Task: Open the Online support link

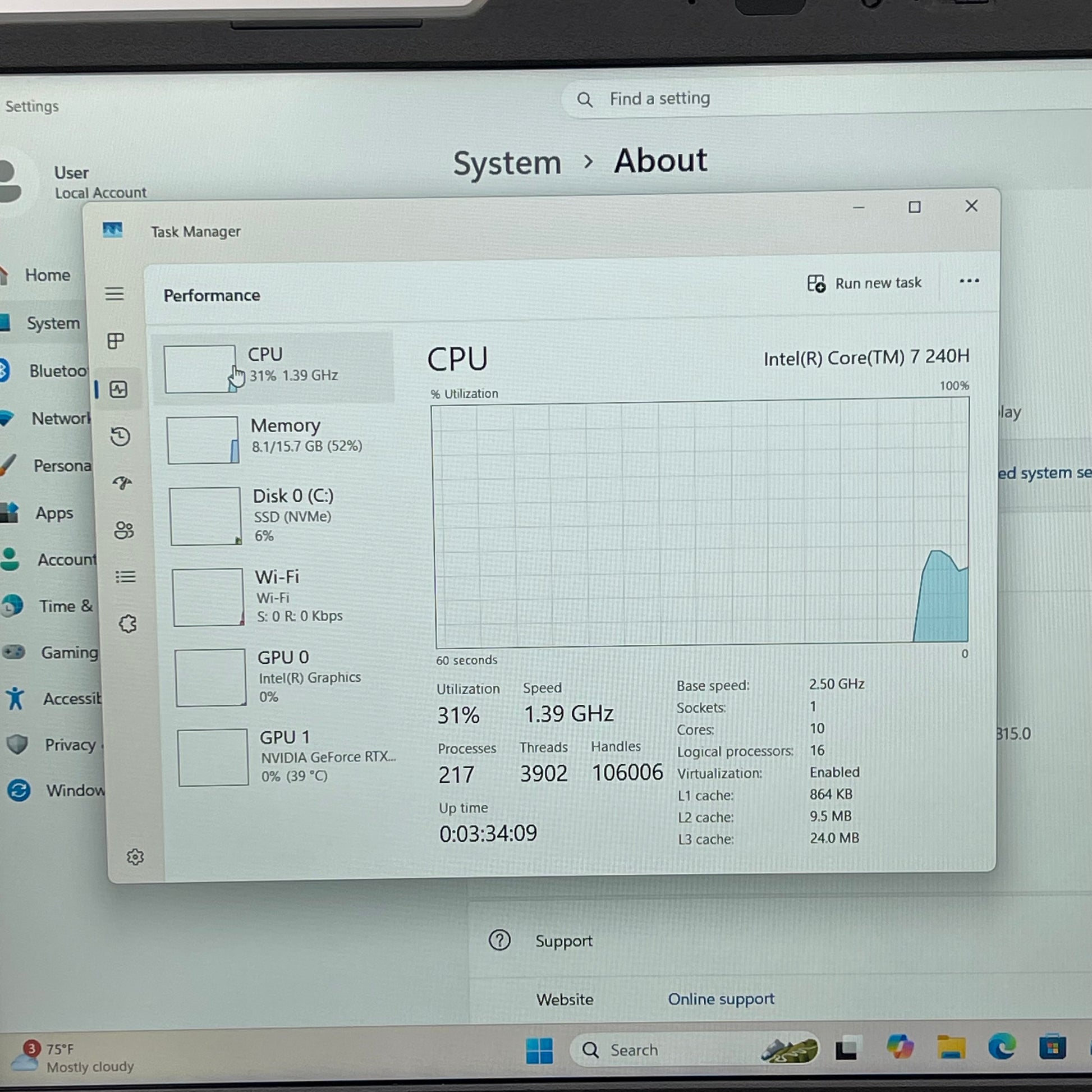Action: coord(721,999)
